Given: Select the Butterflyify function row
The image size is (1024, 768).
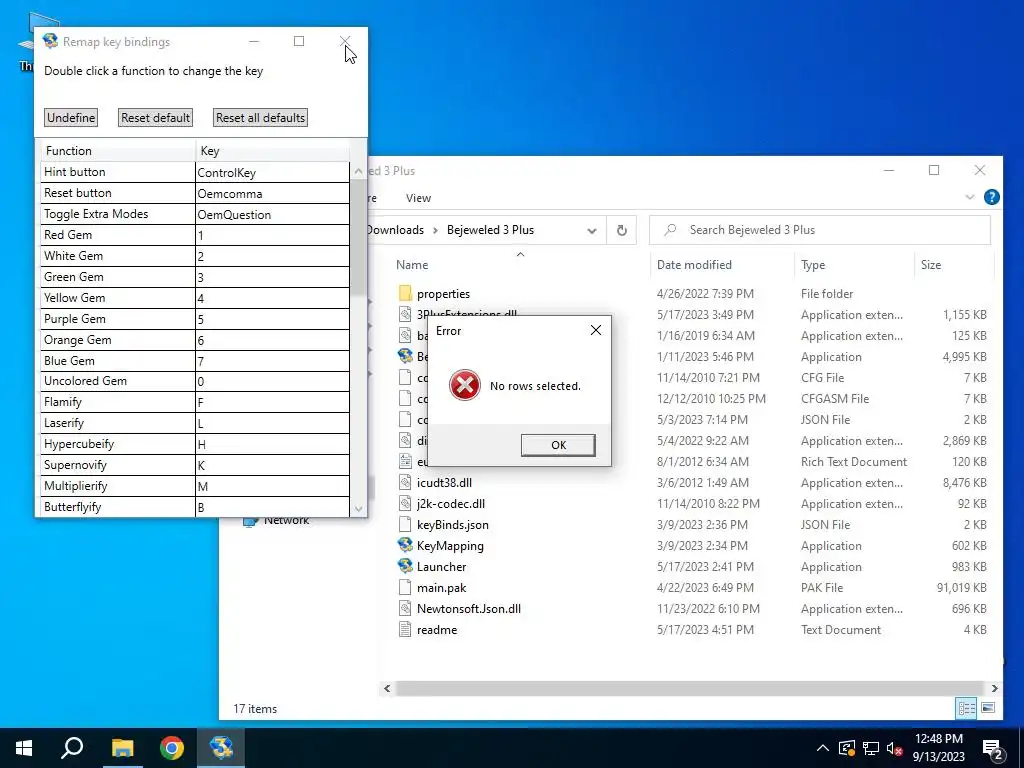Looking at the screenshot, I should (195, 507).
